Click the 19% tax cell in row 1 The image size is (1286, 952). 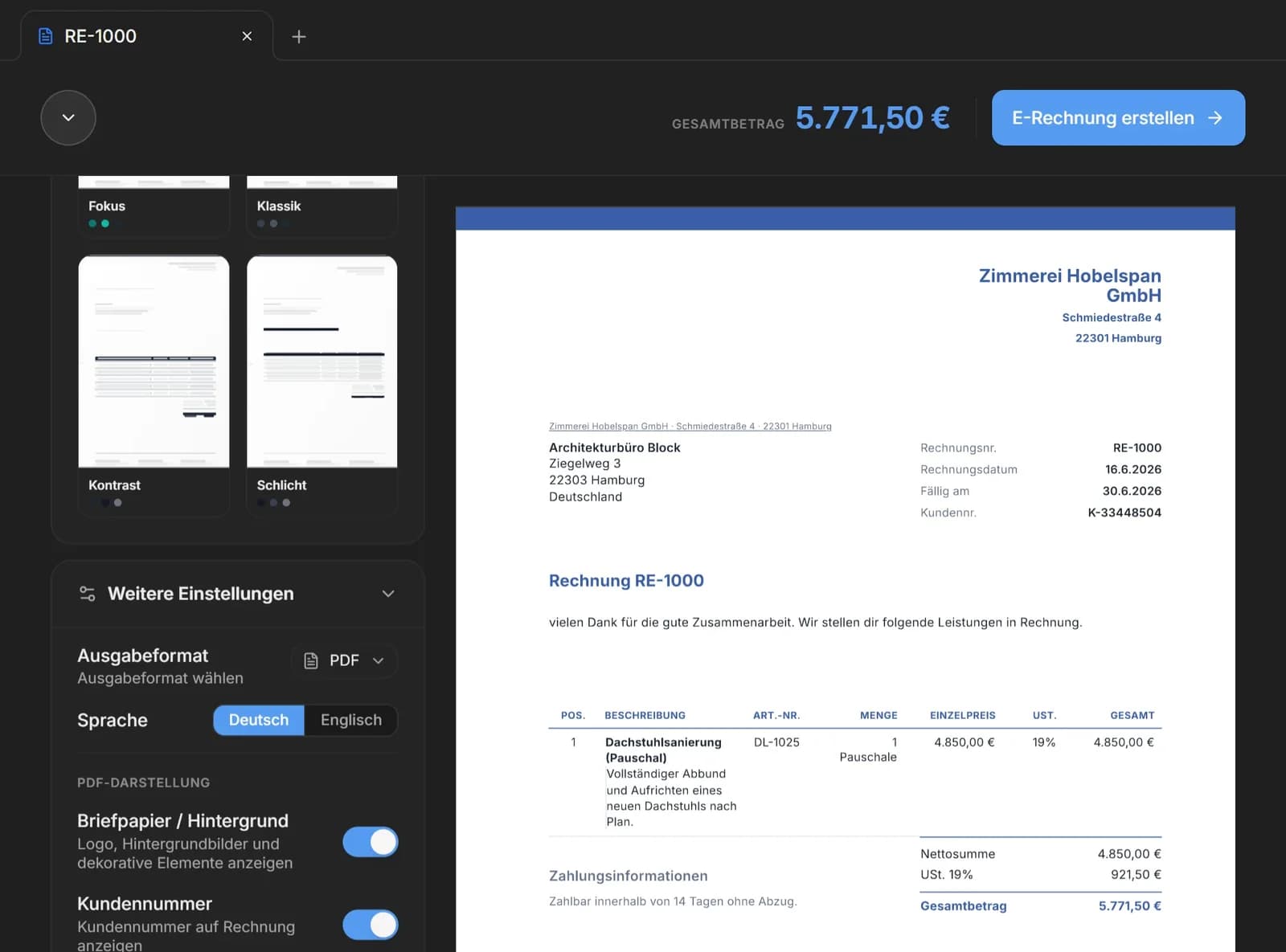(x=1043, y=742)
